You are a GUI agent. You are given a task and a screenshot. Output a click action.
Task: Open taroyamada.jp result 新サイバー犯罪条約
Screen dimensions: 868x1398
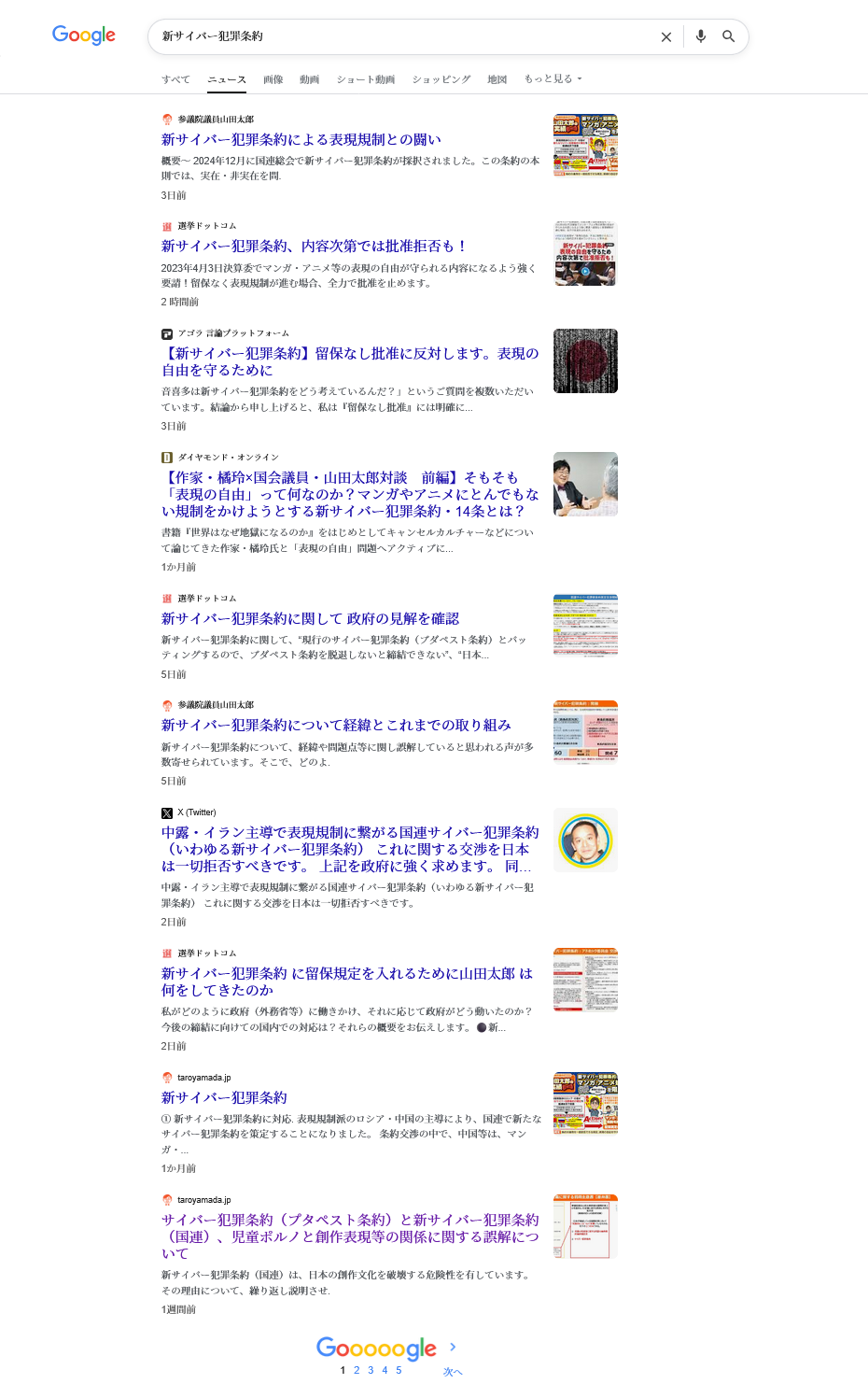click(224, 1097)
